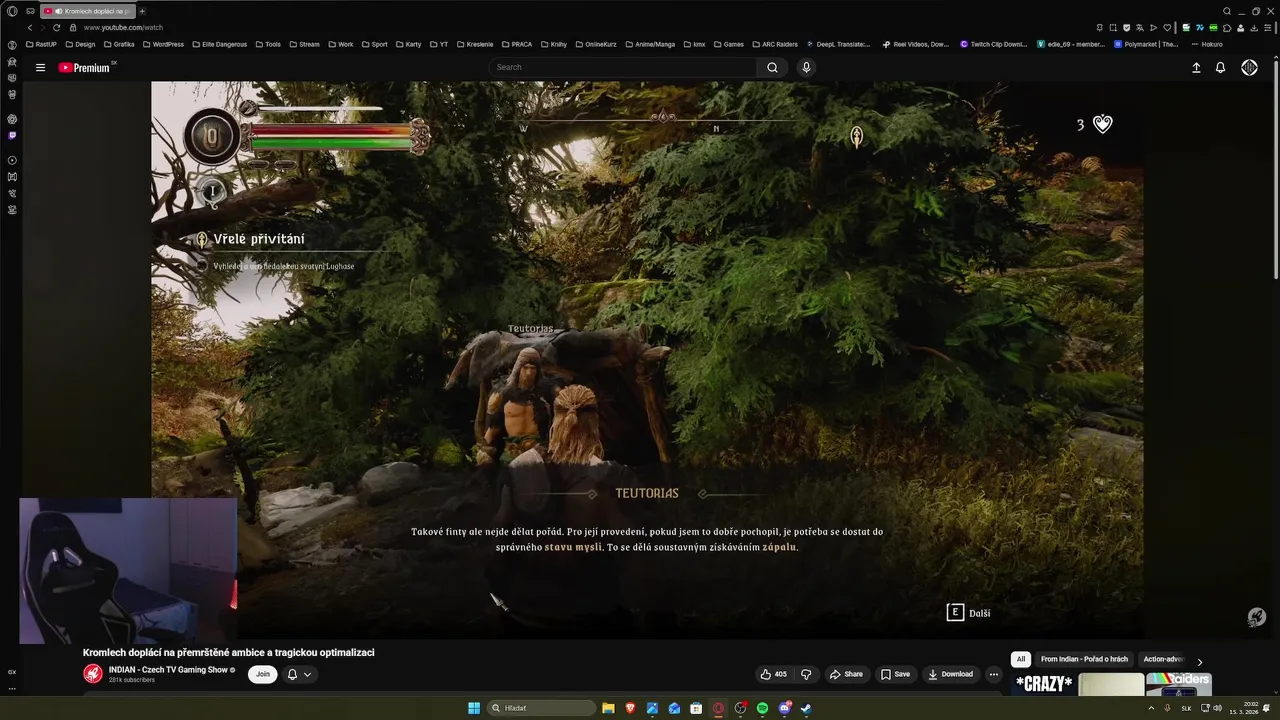Open the YouTube upload/create icon

coord(1196,67)
